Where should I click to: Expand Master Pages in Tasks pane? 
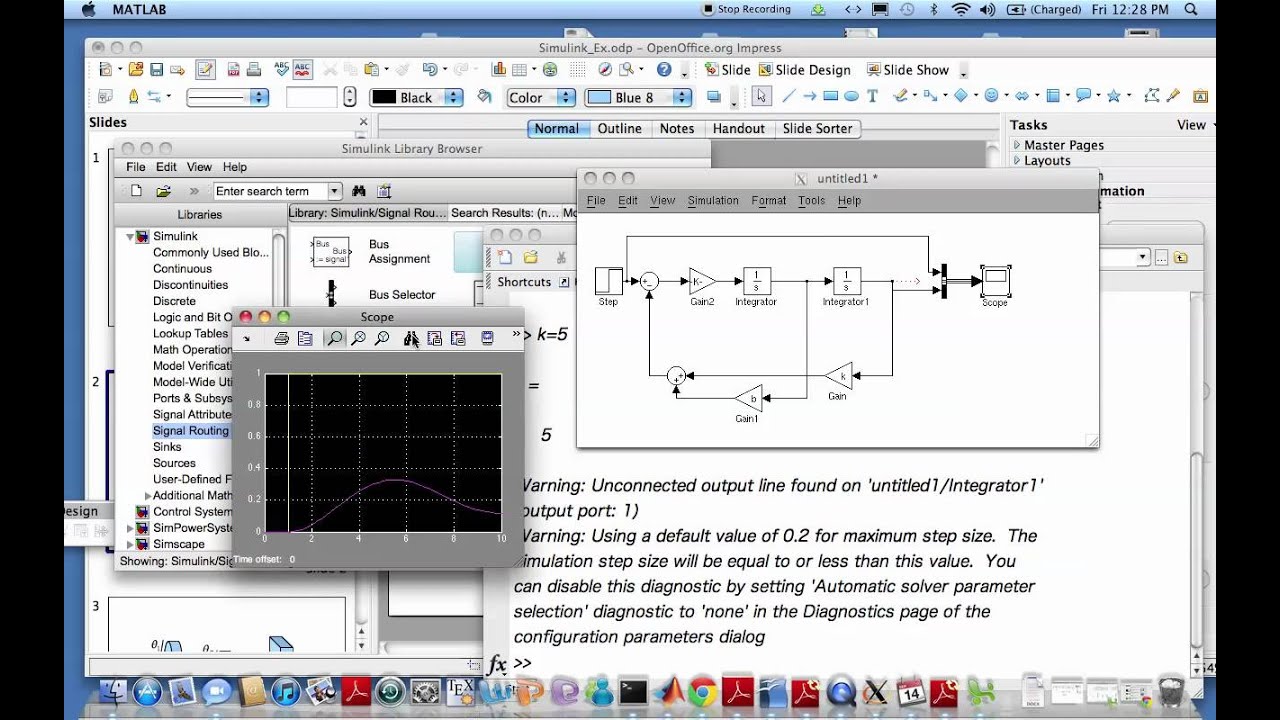(1018, 145)
